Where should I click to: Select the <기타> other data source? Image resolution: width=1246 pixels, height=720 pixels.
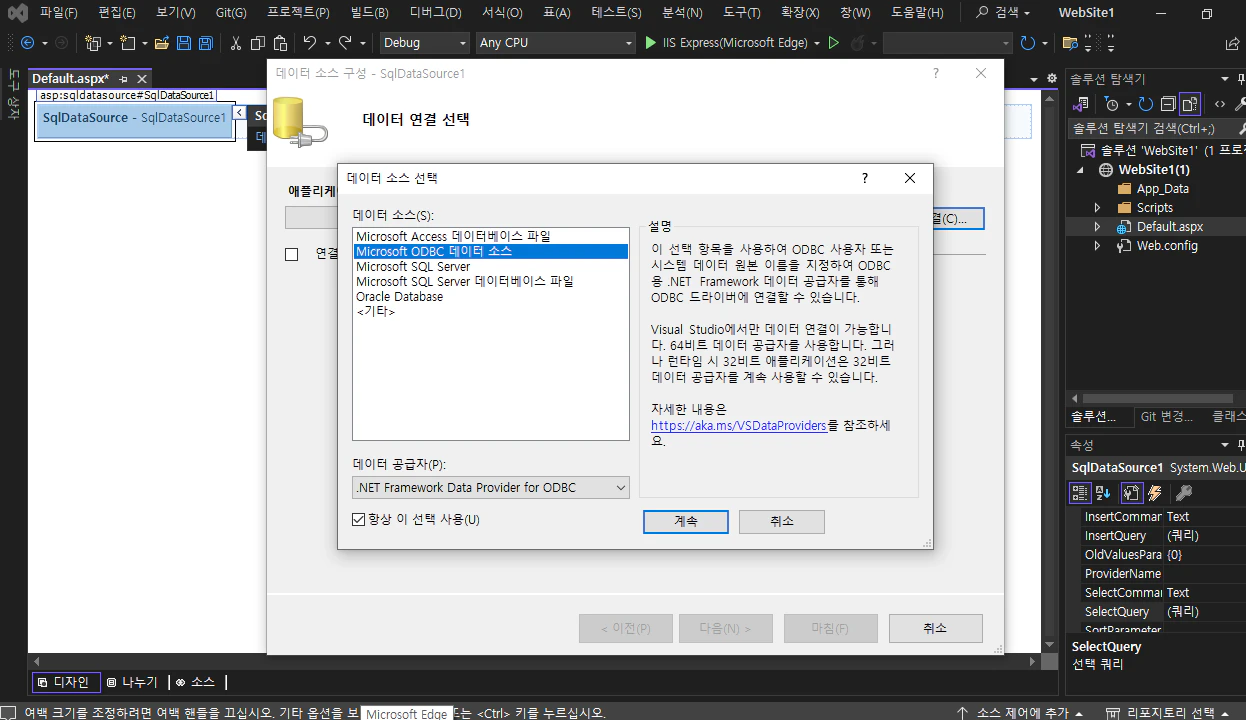[x=375, y=311]
